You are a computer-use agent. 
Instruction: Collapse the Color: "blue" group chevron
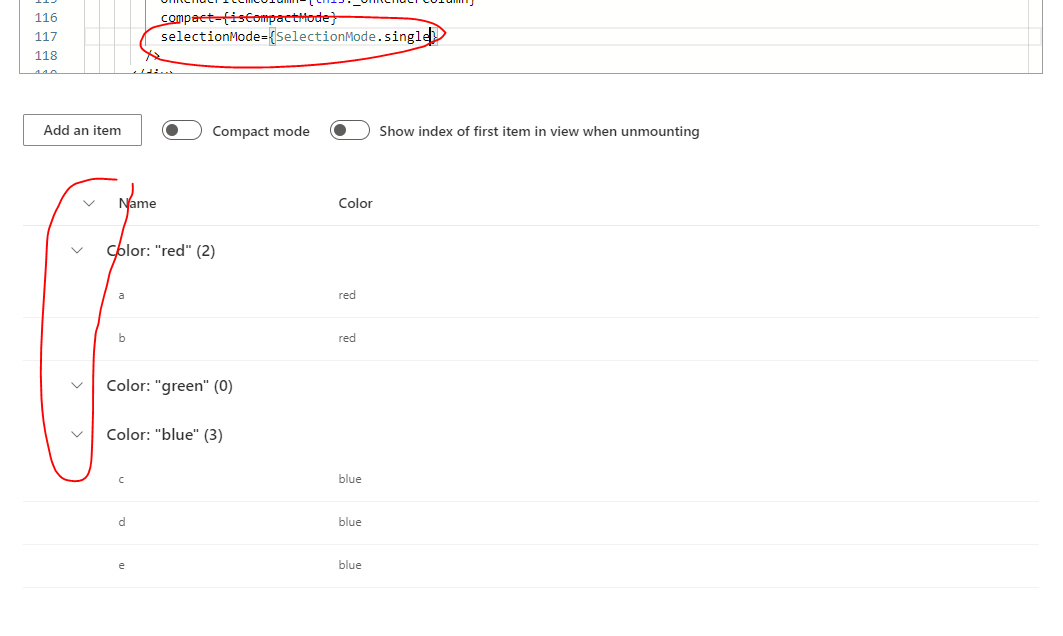77,433
